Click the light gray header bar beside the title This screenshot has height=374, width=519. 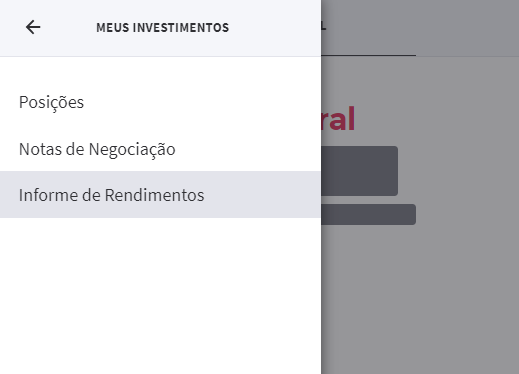coord(275,28)
